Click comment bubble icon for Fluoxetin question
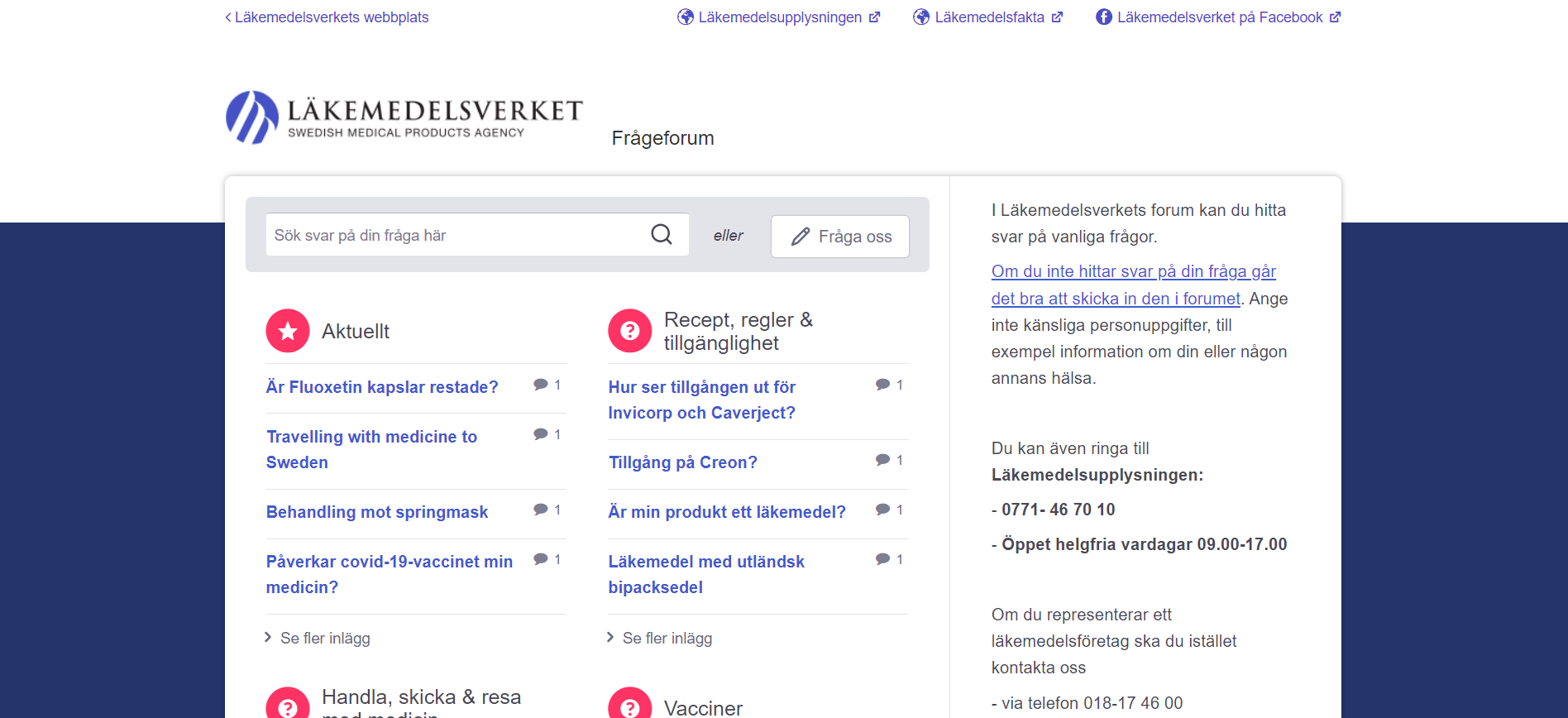 (x=541, y=385)
